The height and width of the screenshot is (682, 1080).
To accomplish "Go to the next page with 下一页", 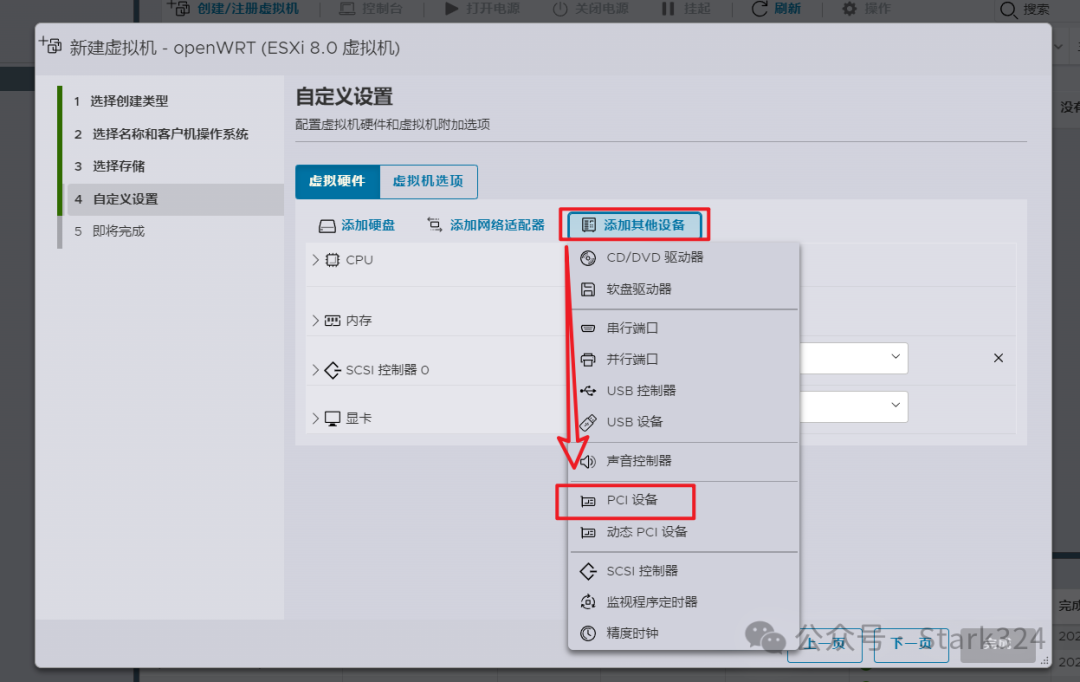I will tap(911, 644).
